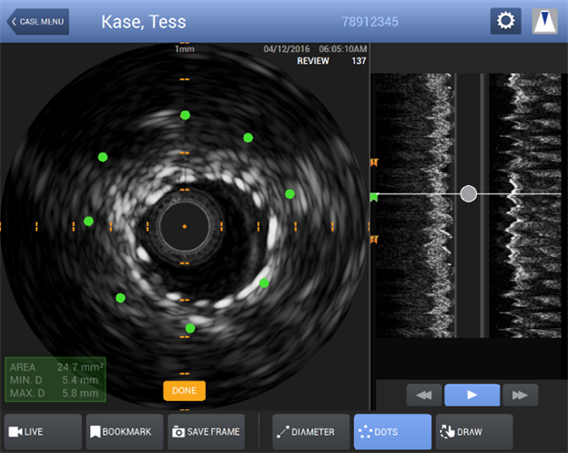The width and height of the screenshot is (568, 453).
Task: Play the recorded pullback
Action: (472, 395)
